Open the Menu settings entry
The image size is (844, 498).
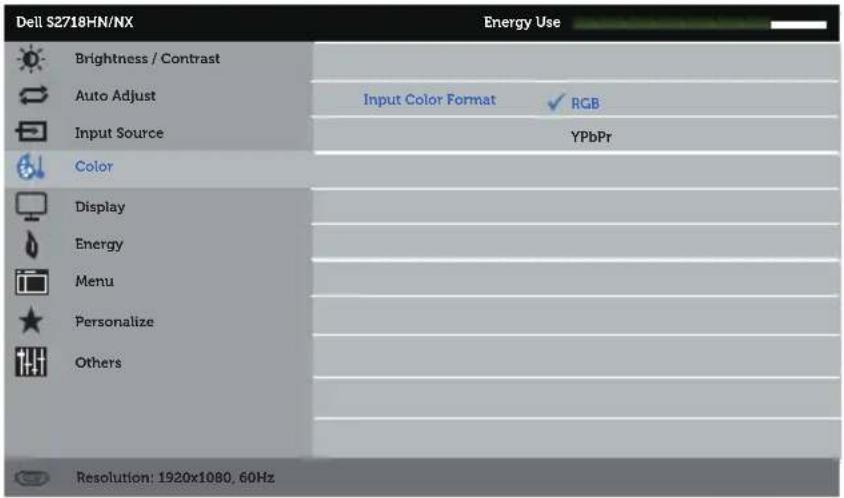[94, 281]
